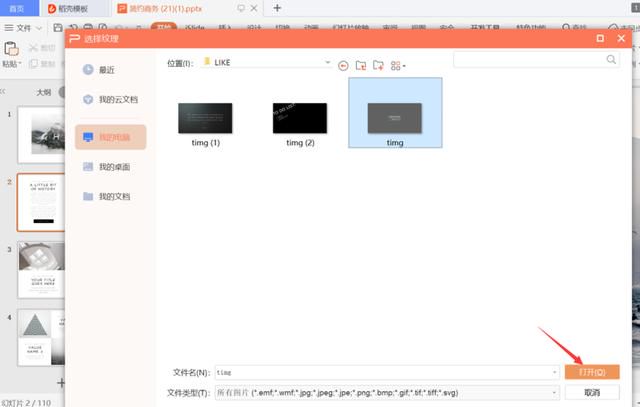
Task: Close the 选择纹理 dialog
Action: pyautogui.click(x=621, y=38)
